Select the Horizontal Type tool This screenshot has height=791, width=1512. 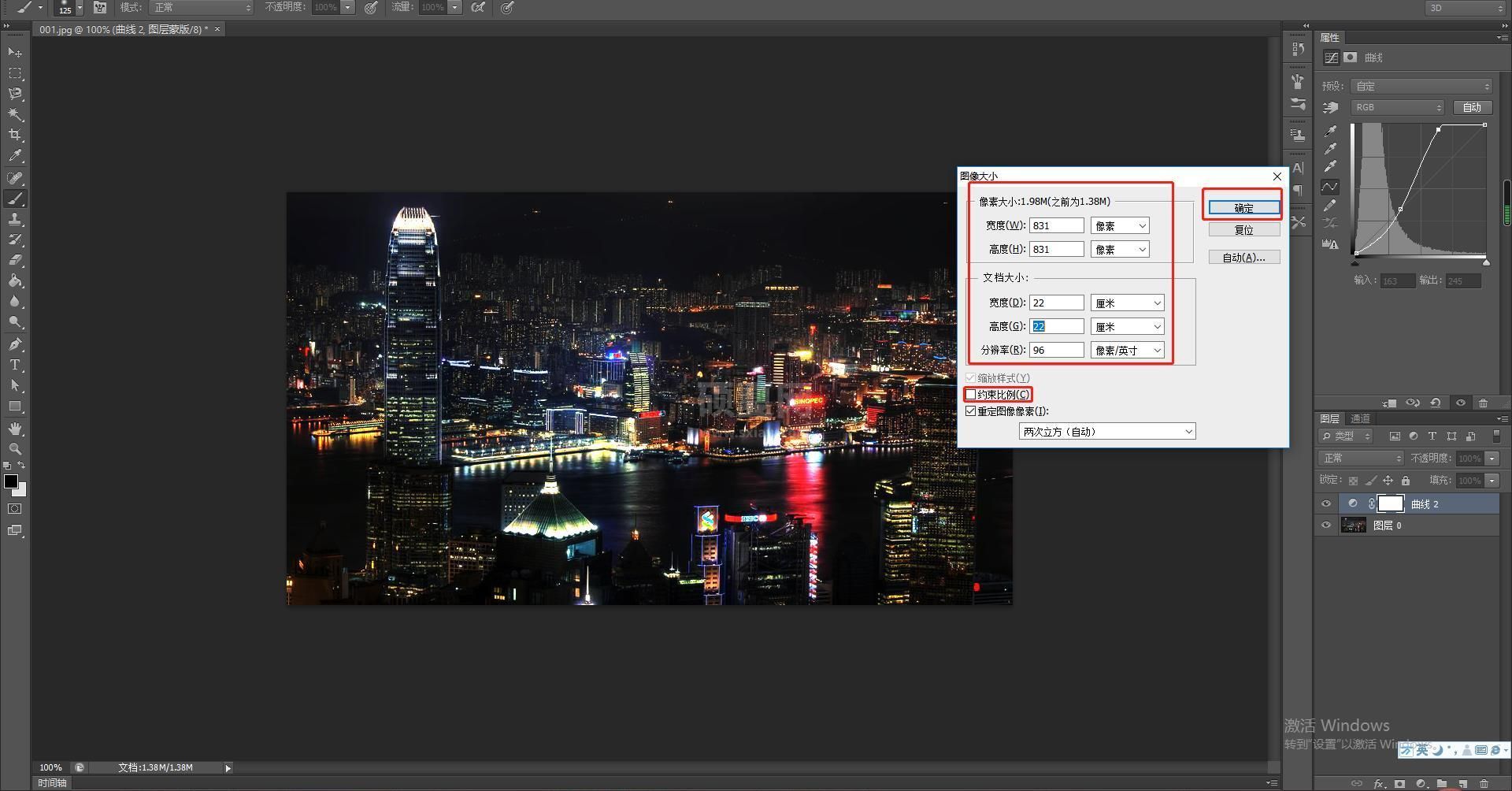15,365
